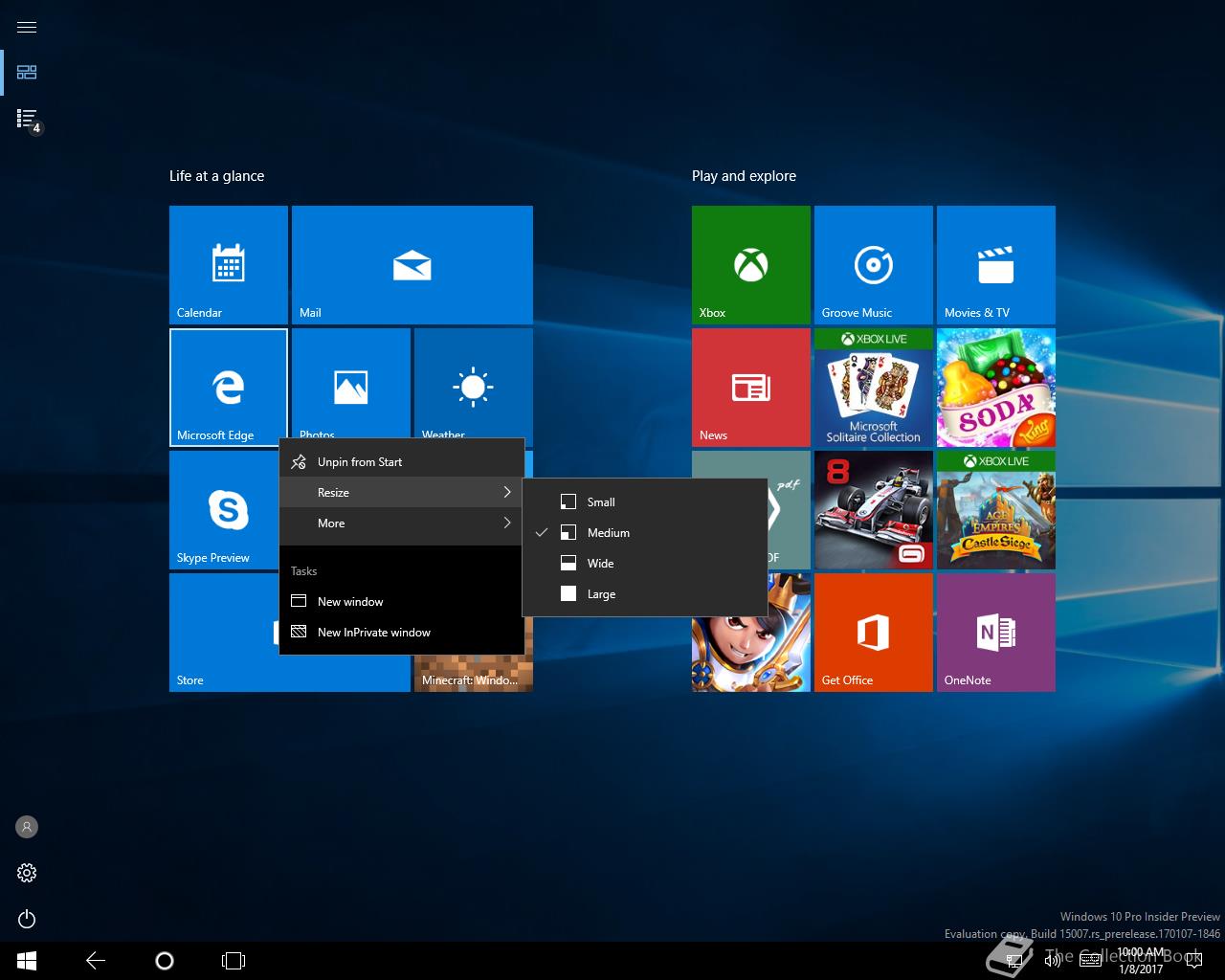Open the Weather tile

474,383
